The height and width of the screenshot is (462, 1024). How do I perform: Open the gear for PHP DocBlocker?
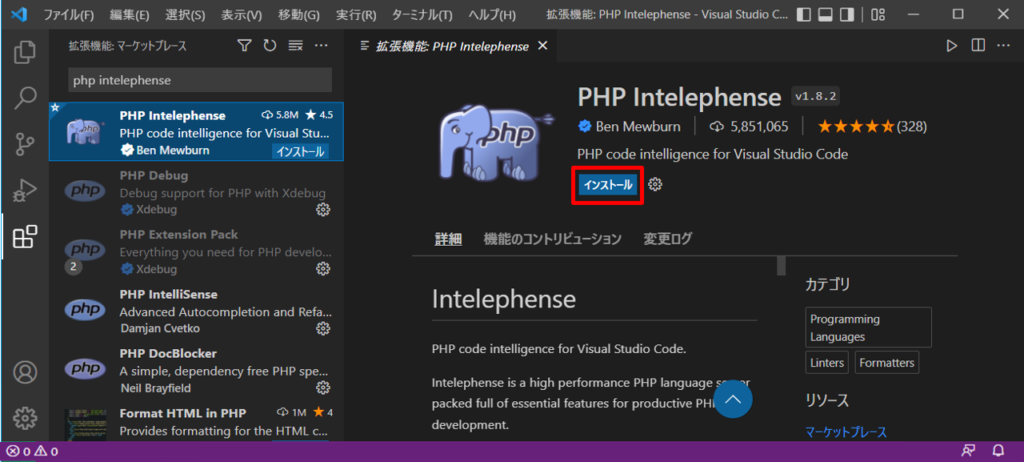323,388
